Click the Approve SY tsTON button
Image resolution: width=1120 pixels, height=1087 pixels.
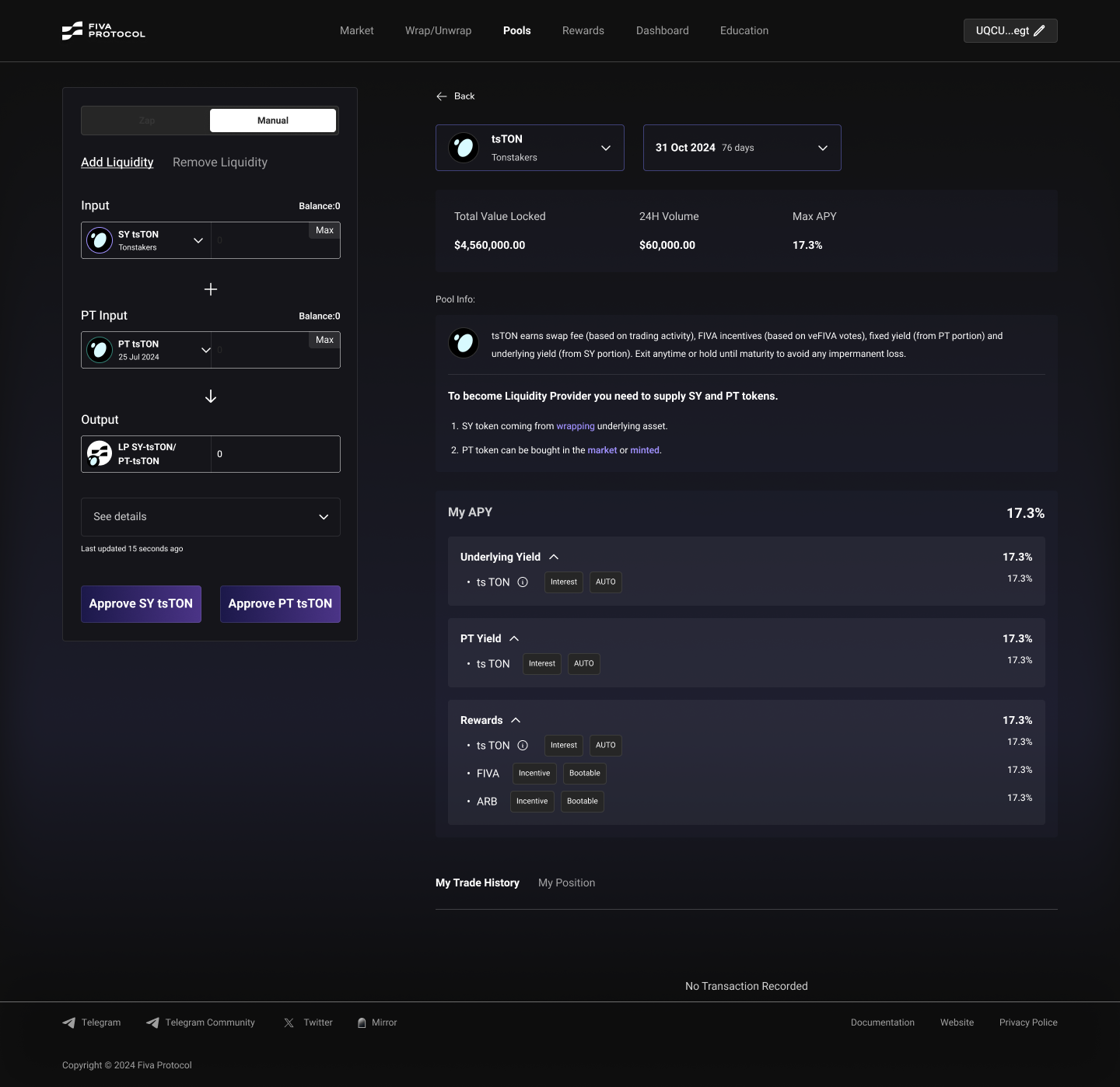(141, 603)
